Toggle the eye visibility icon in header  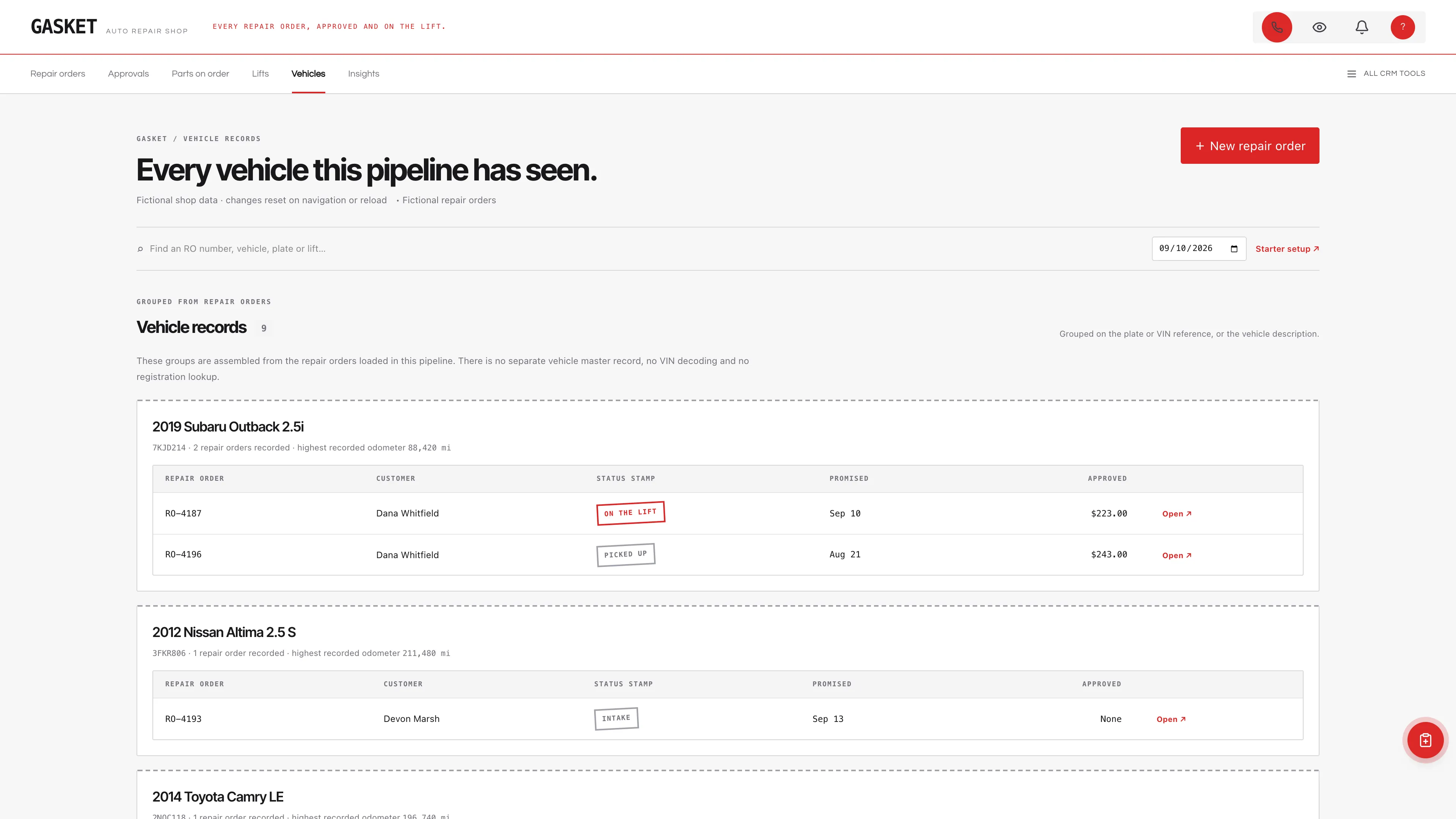click(x=1319, y=27)
